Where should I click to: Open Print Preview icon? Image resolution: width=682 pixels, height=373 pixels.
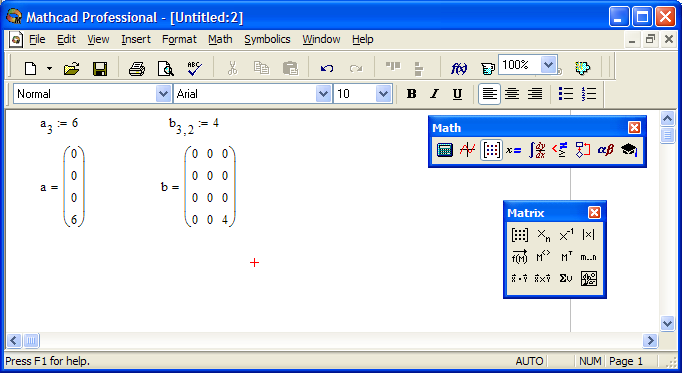coord(165,68)
